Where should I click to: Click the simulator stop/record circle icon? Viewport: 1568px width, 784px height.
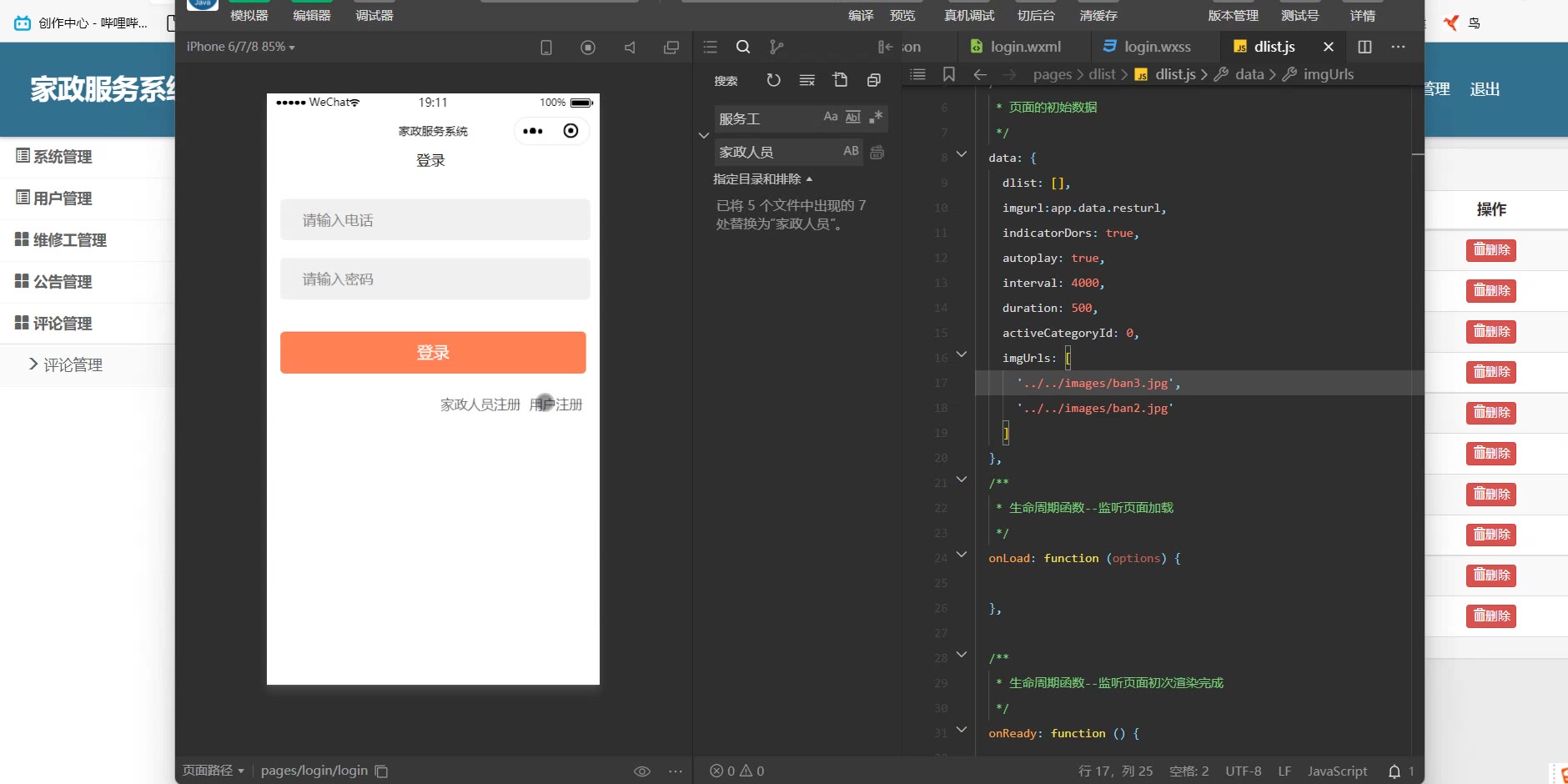coord(588,48)
